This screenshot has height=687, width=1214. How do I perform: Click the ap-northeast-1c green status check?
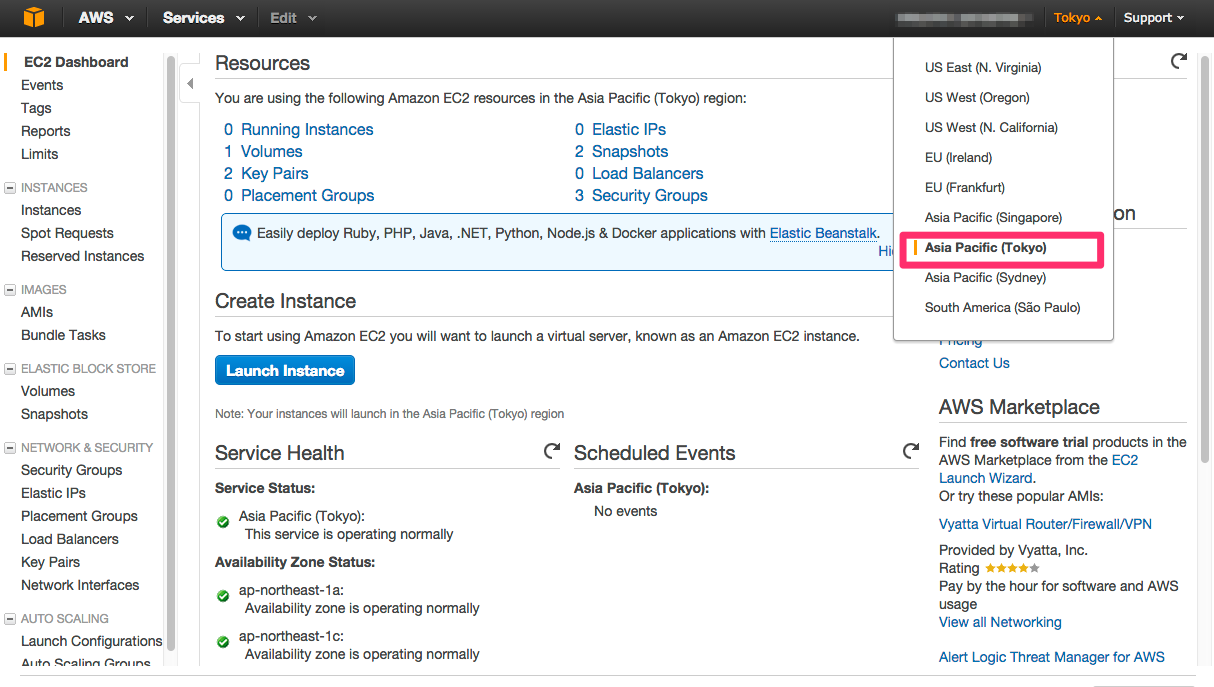click(x=223, y=643)
